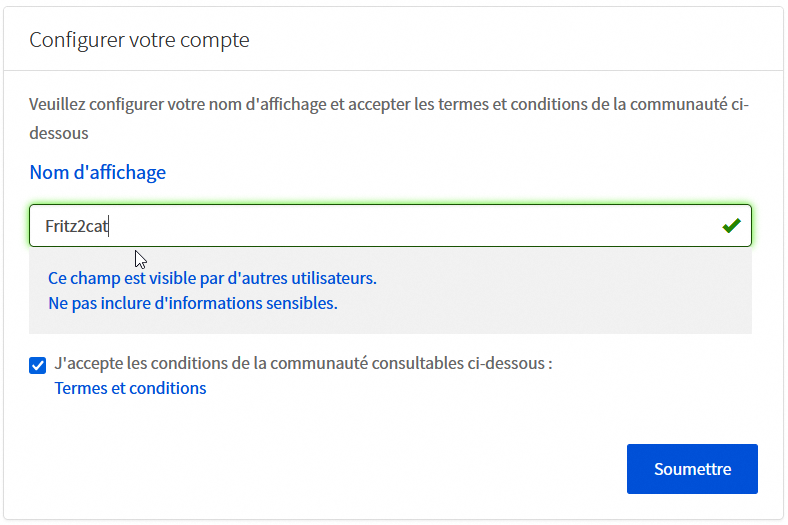Viewport: 788px width, 525px height.
Task: Click the 'Veuillez configurer votre nom' instruction line
Action: pyautogui.click(x=389, y=105)
